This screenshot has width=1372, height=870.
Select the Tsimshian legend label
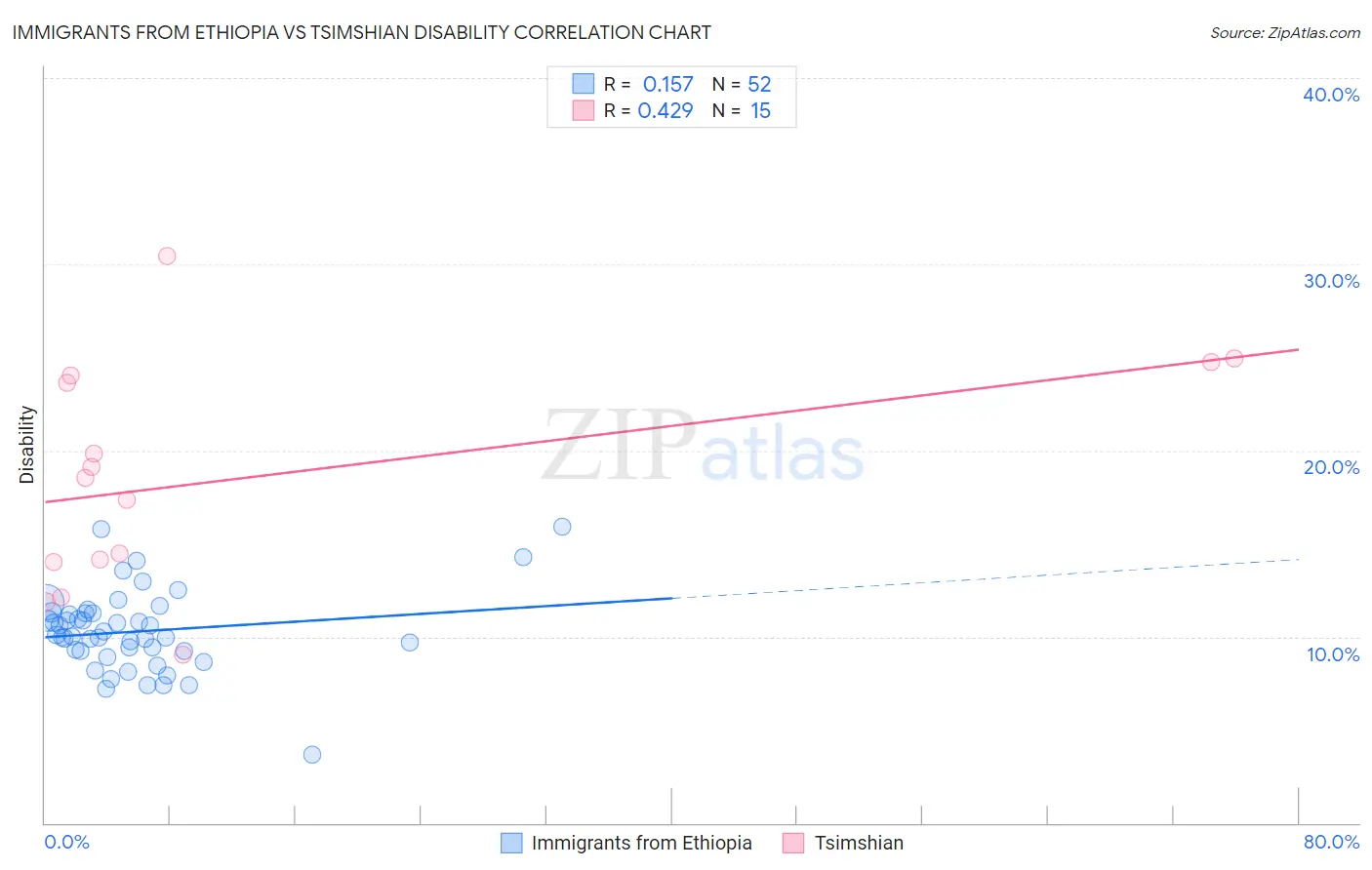pos(859,843)
